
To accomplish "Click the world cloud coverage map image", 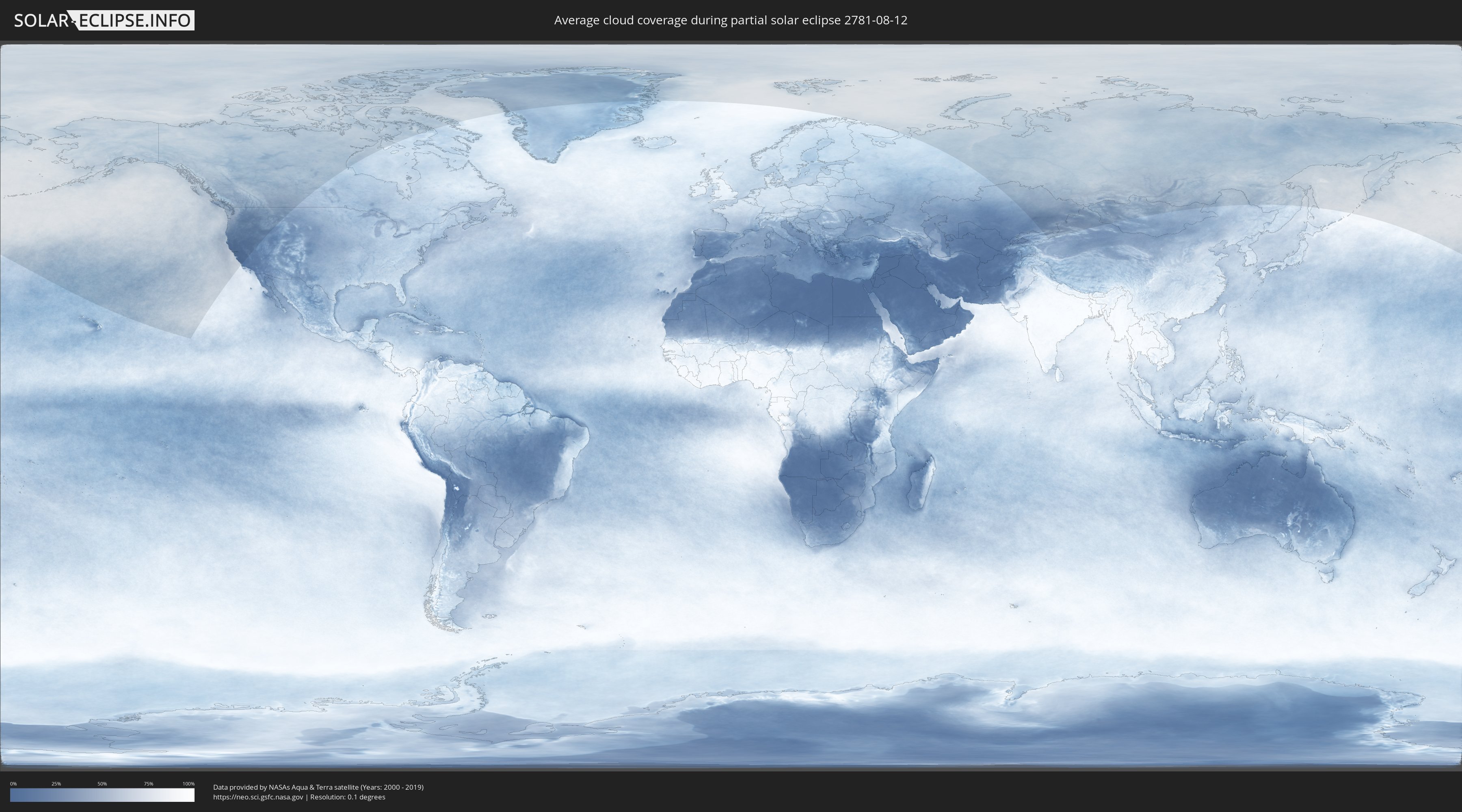I will pyautogui.click(x=731, y=405).
